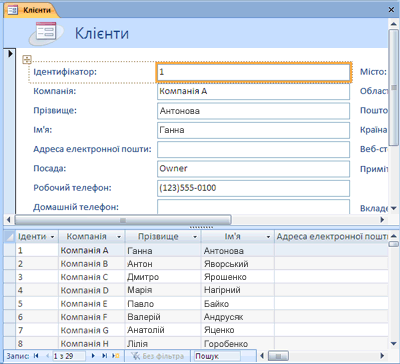Open the Клієнти document tab
Image resolution: width=400 pixels, height=364 pixels.
[x=32, y=10]
